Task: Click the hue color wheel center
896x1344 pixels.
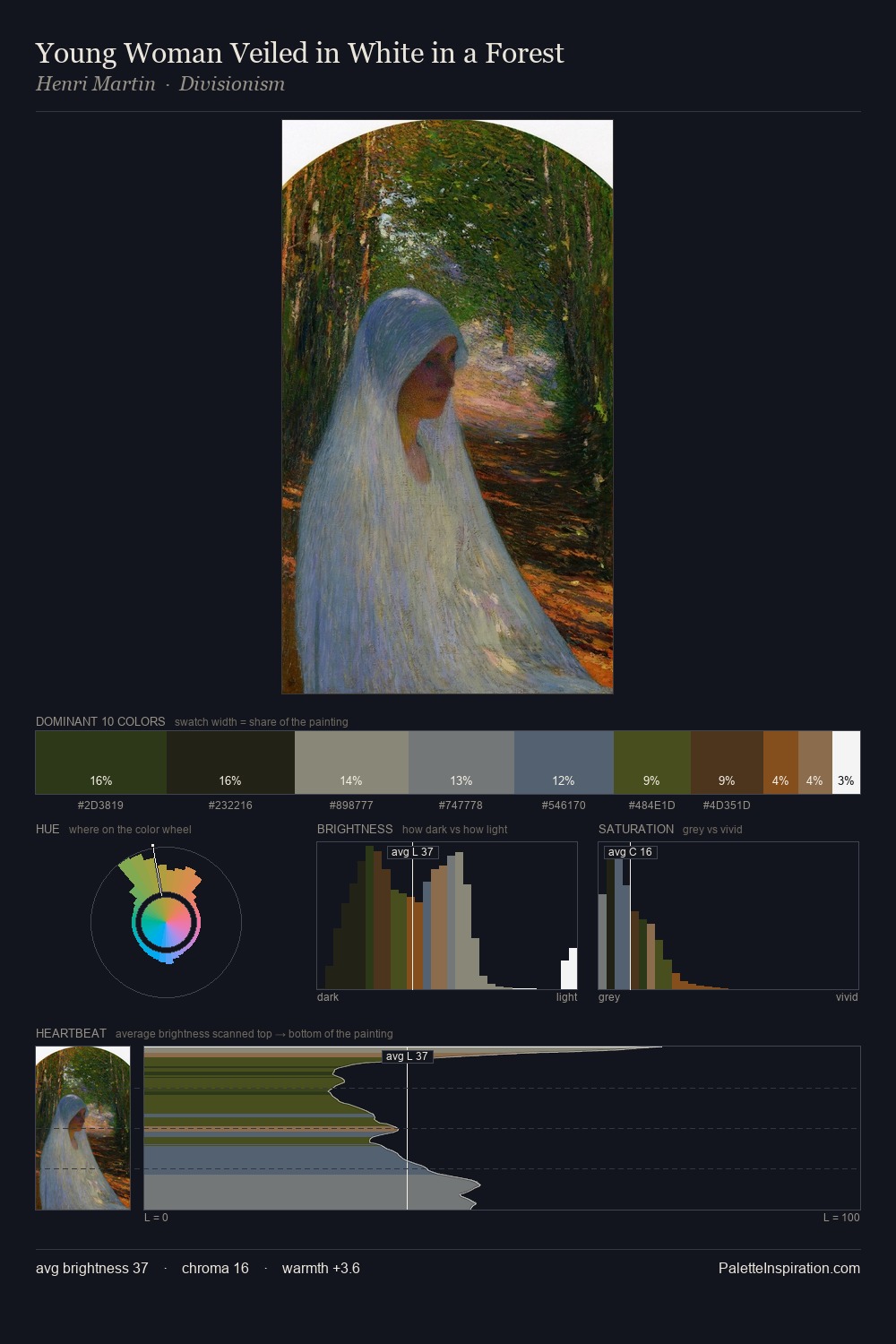Action: (x=166, y=922)
